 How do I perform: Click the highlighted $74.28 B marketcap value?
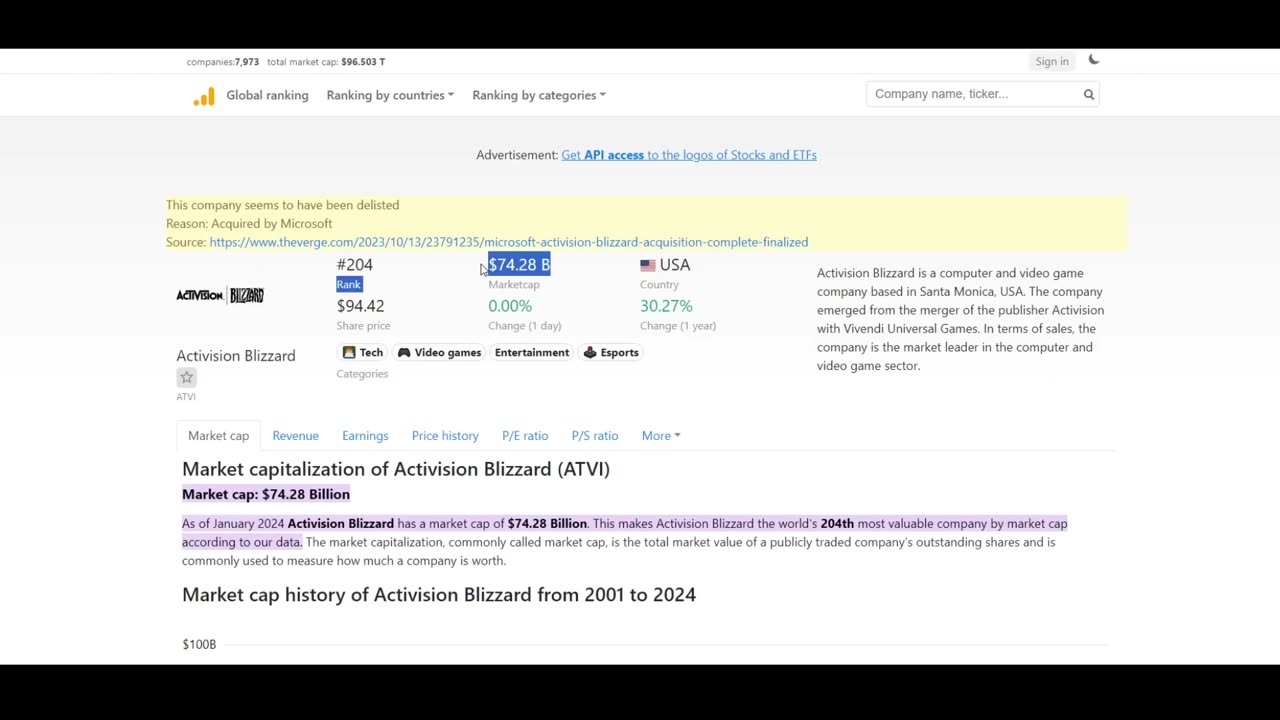tap(519, 265)
